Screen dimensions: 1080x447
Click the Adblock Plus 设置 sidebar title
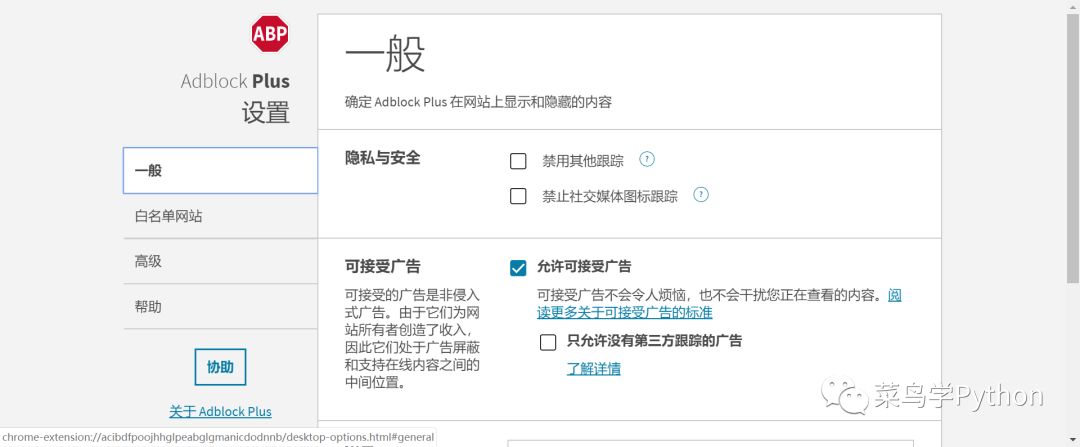point(236,96)
